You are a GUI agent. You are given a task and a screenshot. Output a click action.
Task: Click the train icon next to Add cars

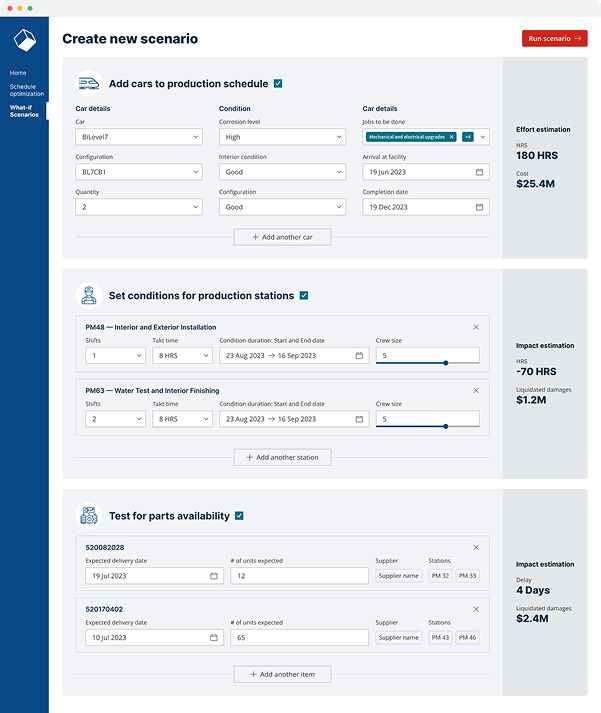click(89, 83)
